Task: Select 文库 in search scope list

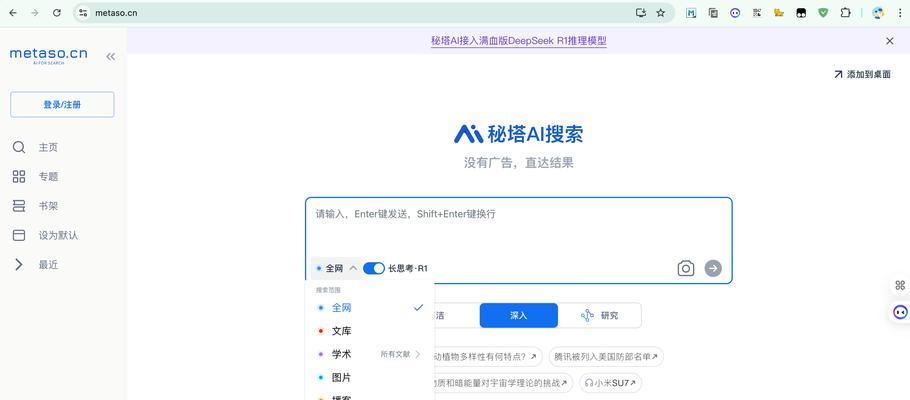Action: (x=370, y=331)
